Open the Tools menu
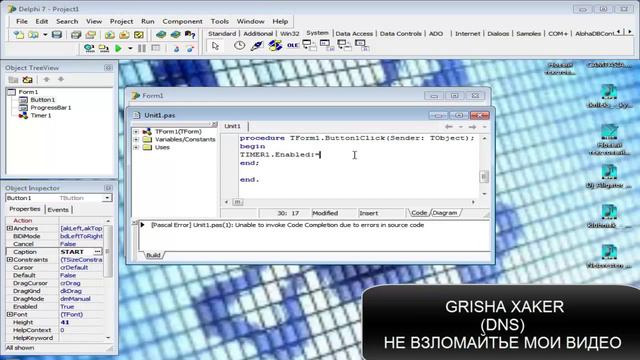Image resolution: width=640 pixels, height=360 pixels. coord(220,21)
